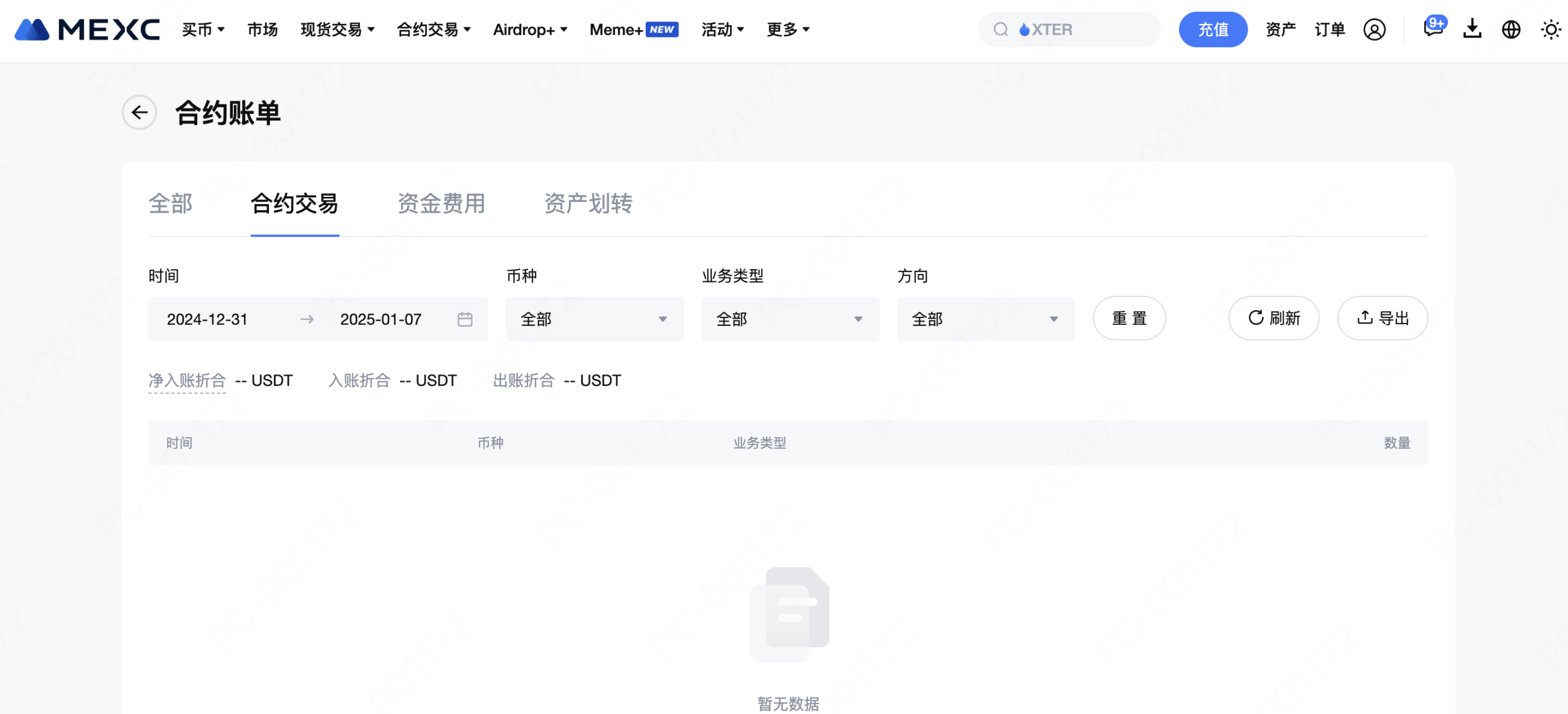Screen dimensions: 1568x714
Task: Open the chat messages icon with 9+ badge
Action: pyautogui.click(x=1432, y=29)
